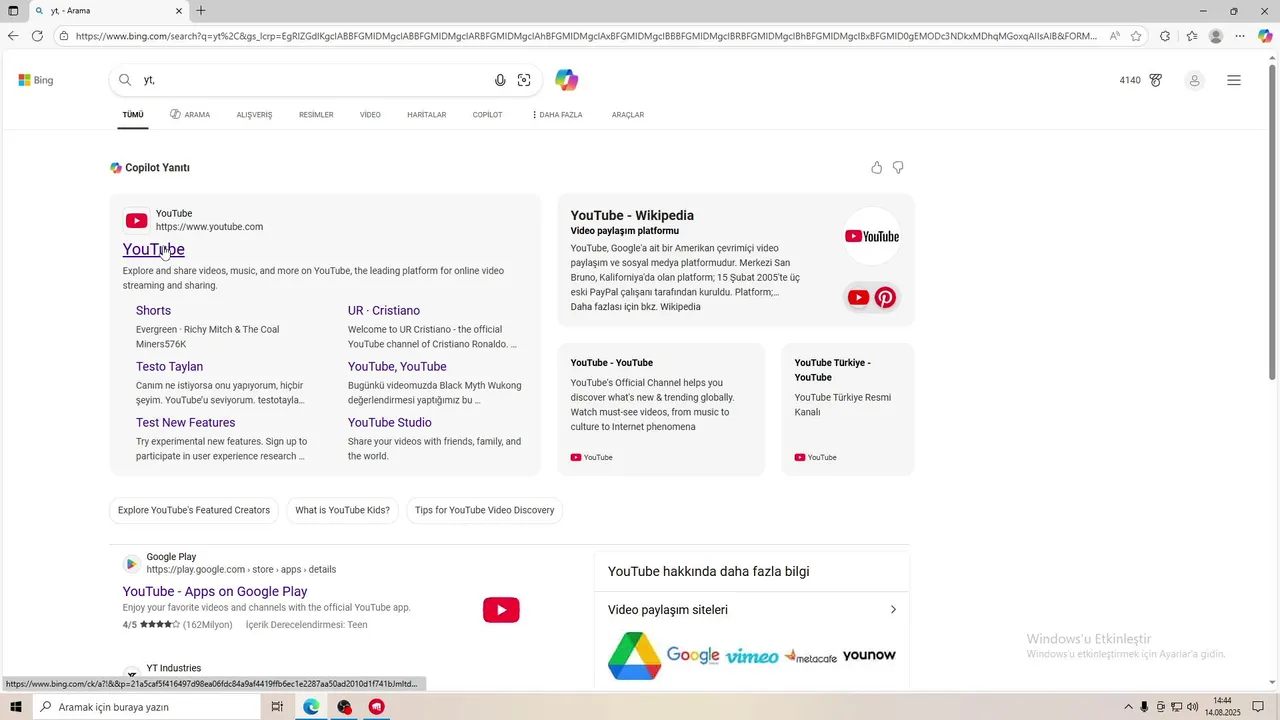Open the Shorts sublink
1280x720 pixels.
(x=153, y=311)
